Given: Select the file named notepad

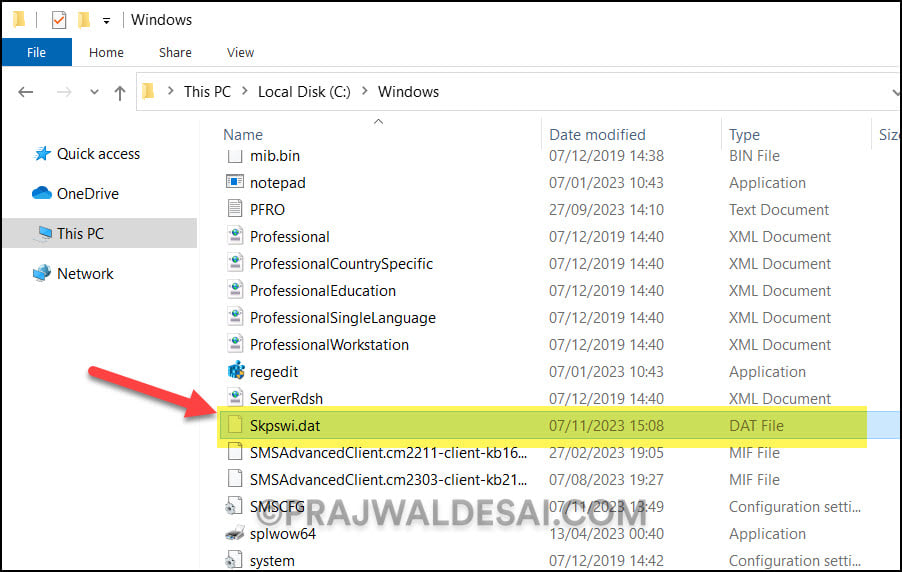Looking at the screenshot, I should point(278,183).
